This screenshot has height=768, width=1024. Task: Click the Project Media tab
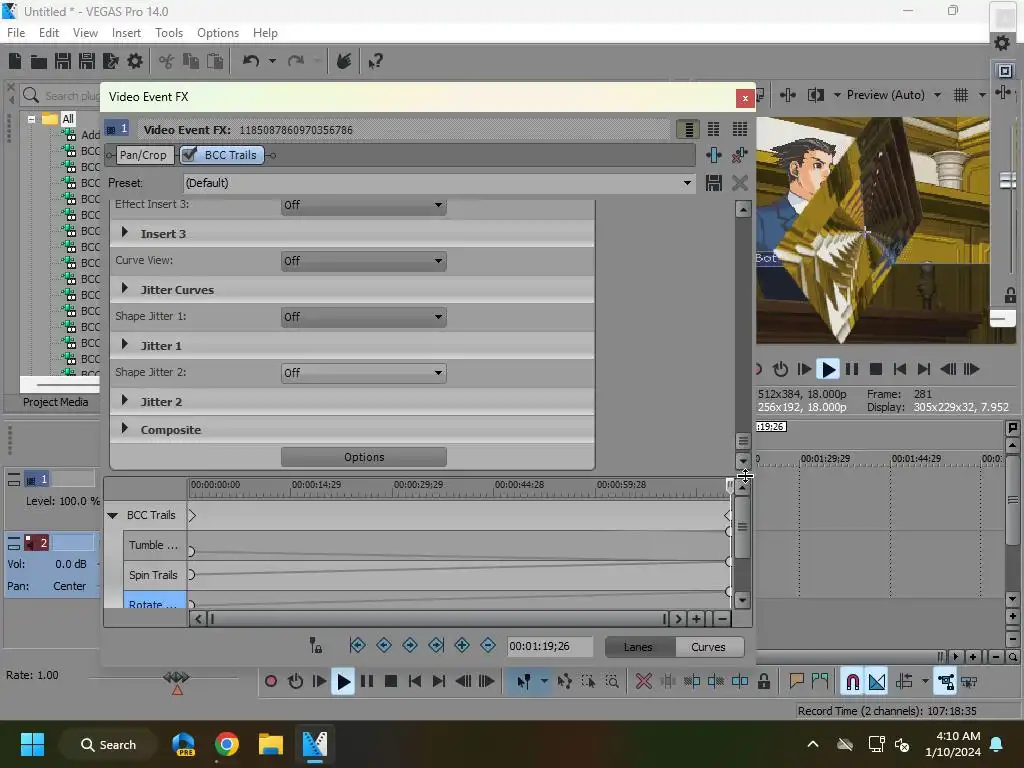(56, 402)
